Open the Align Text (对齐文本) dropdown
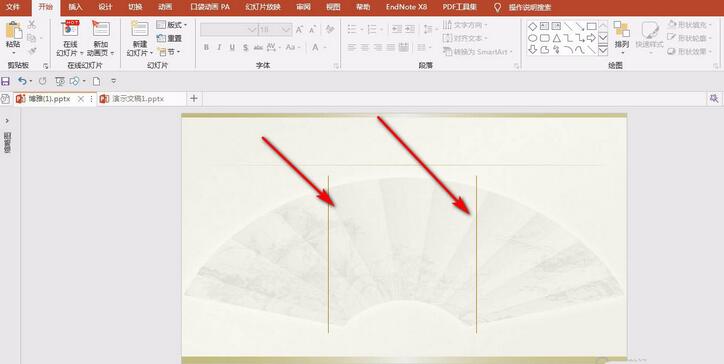The image size is (724, 364). [x=466, y=38]
